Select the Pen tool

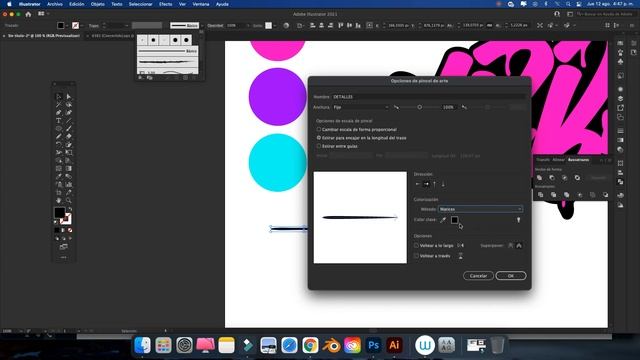tap(59, 113)
